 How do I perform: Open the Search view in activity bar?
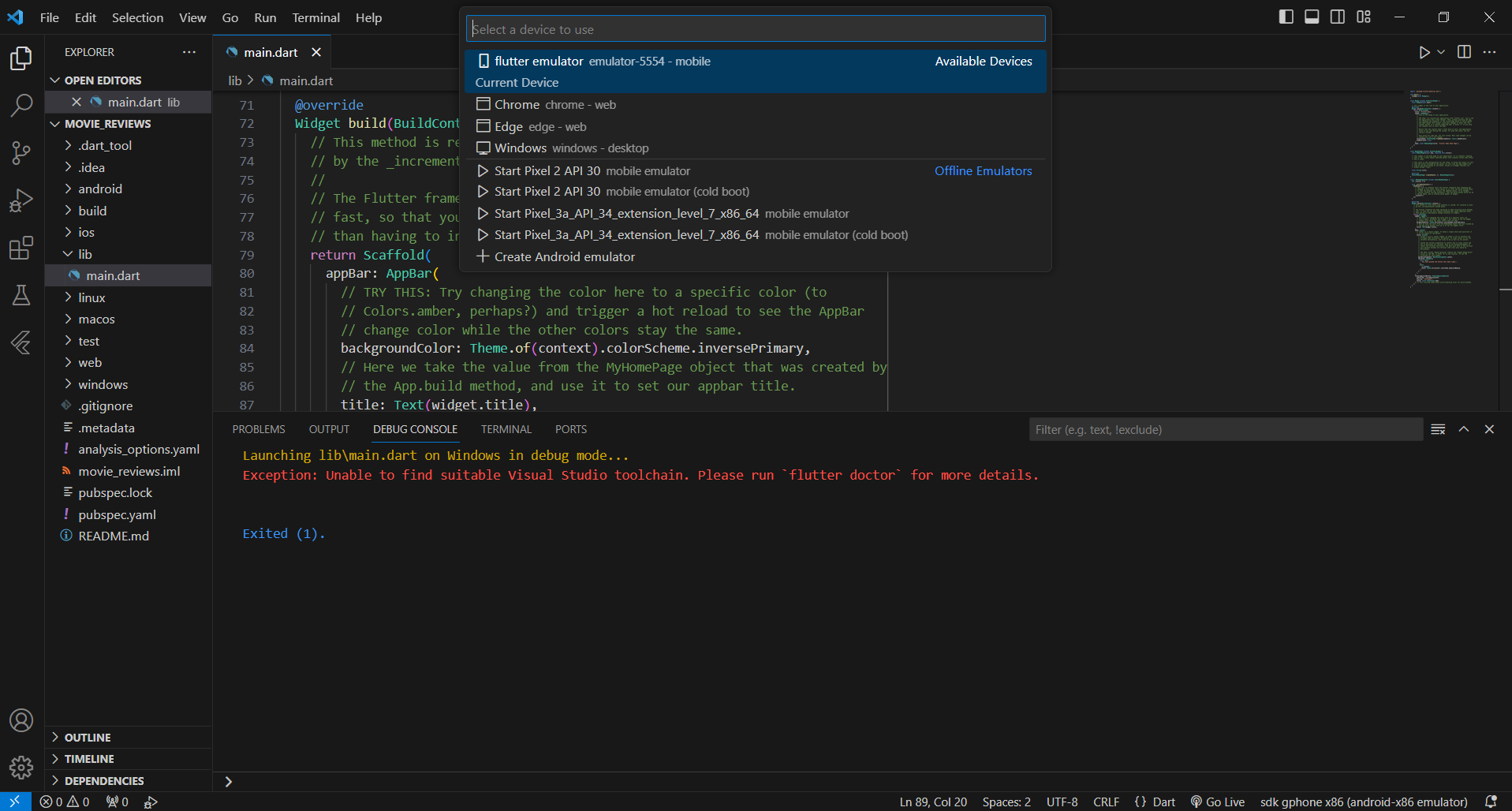(21, 105)
